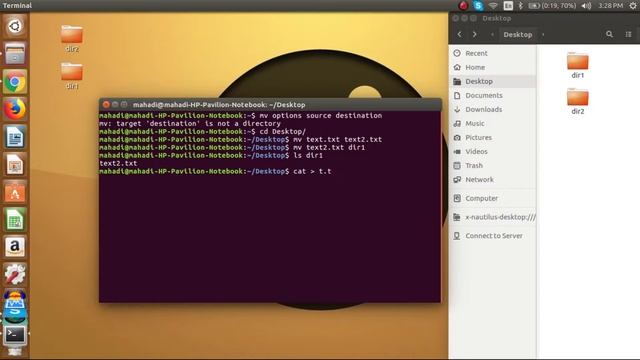Select dir2 folder in the Files window

[578, 101]
